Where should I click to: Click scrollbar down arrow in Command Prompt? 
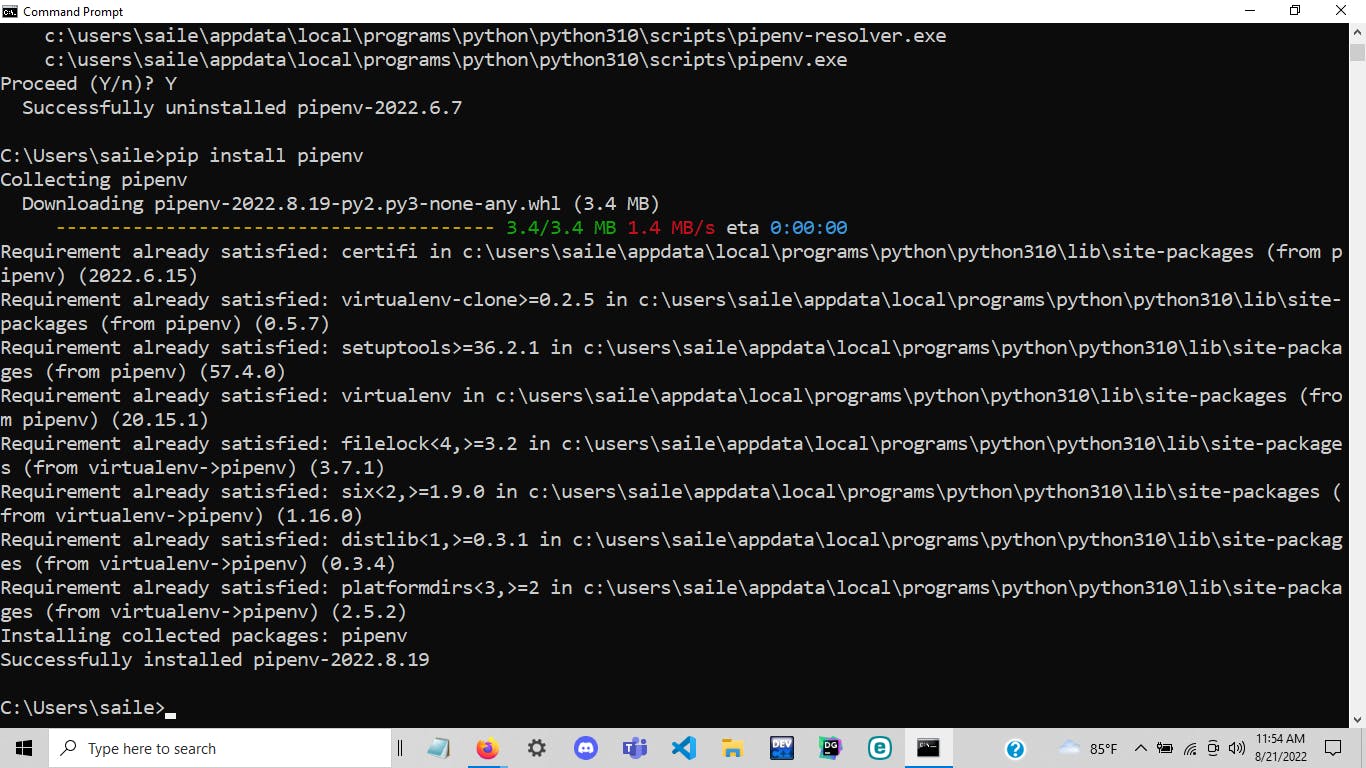click(x=1357, y=718)
